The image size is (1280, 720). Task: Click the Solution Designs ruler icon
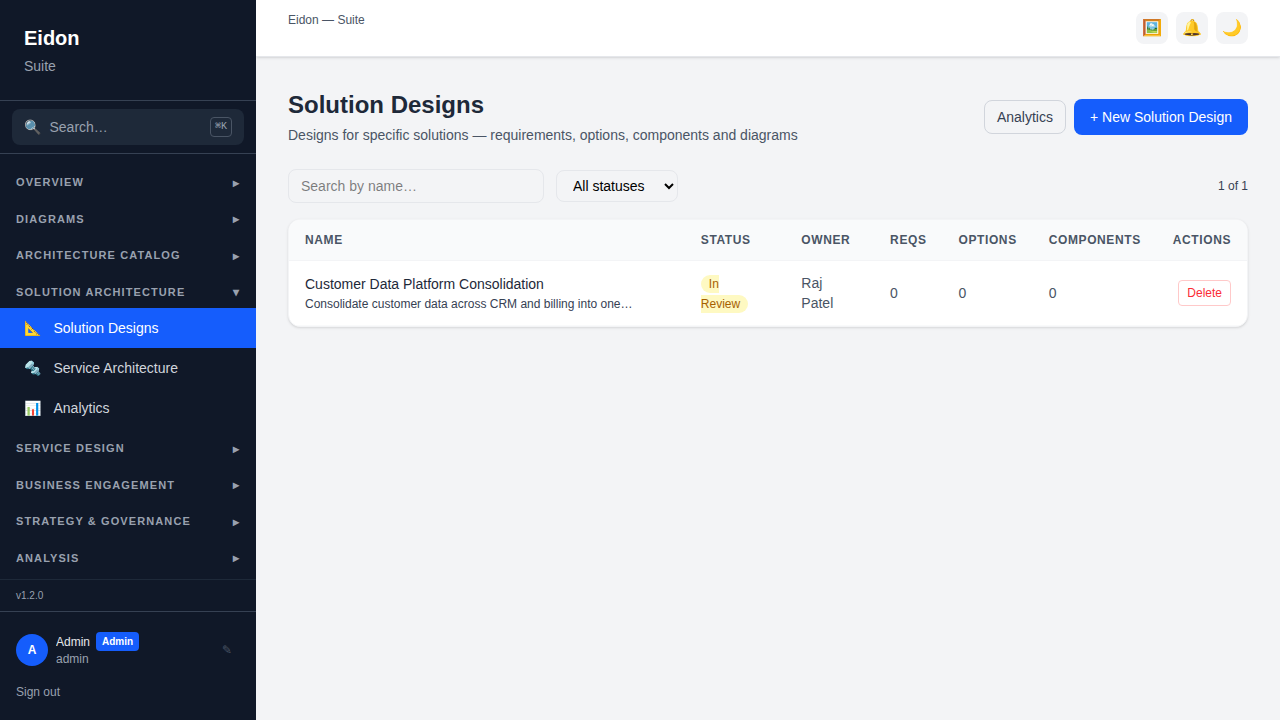tap(33, 328)
